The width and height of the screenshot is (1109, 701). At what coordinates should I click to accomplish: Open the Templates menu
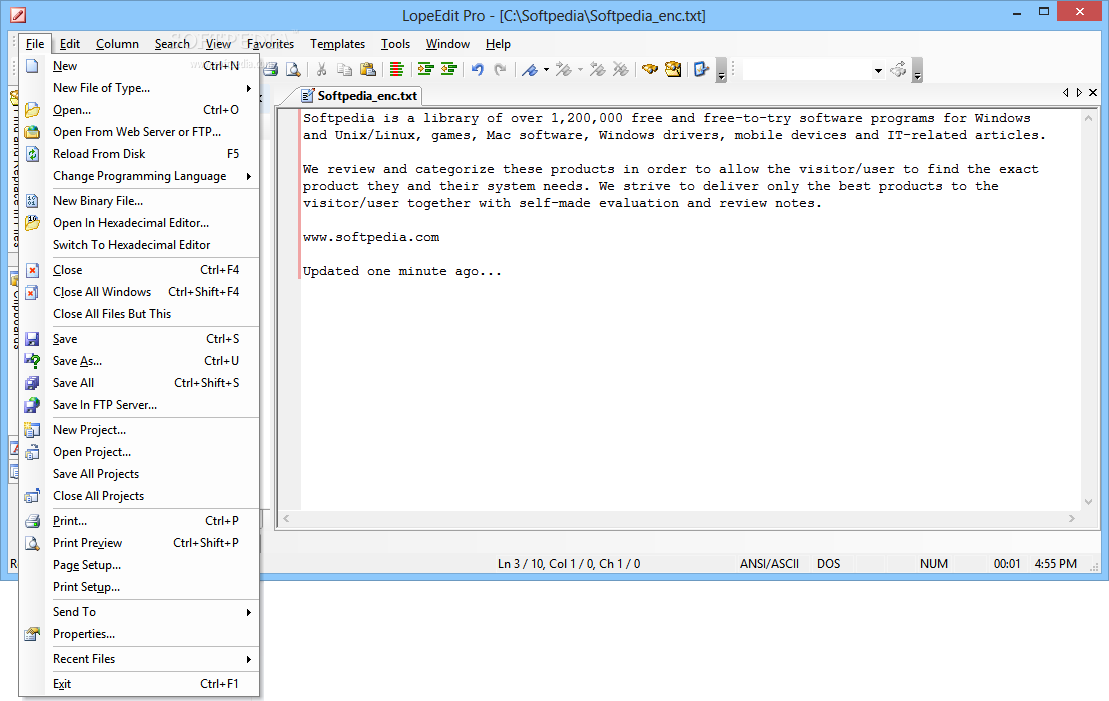point(337,44)
